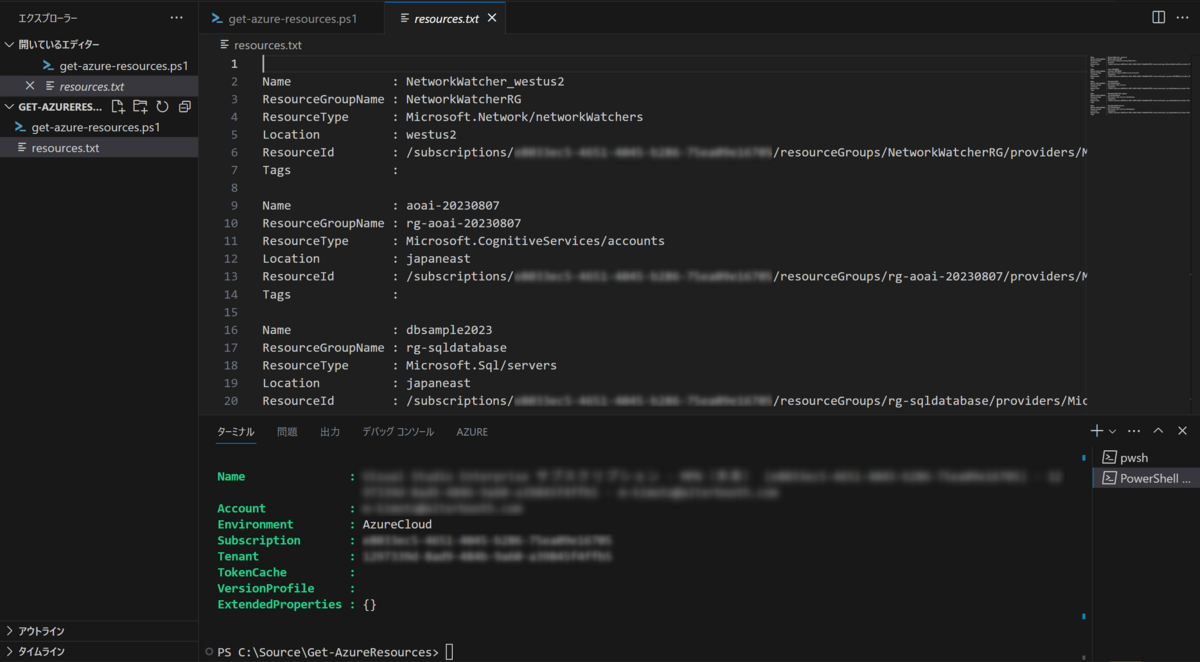Add a new terminal with plus icon
This screenshot has width=1200, height=662.
click(x=1097, y=431)
